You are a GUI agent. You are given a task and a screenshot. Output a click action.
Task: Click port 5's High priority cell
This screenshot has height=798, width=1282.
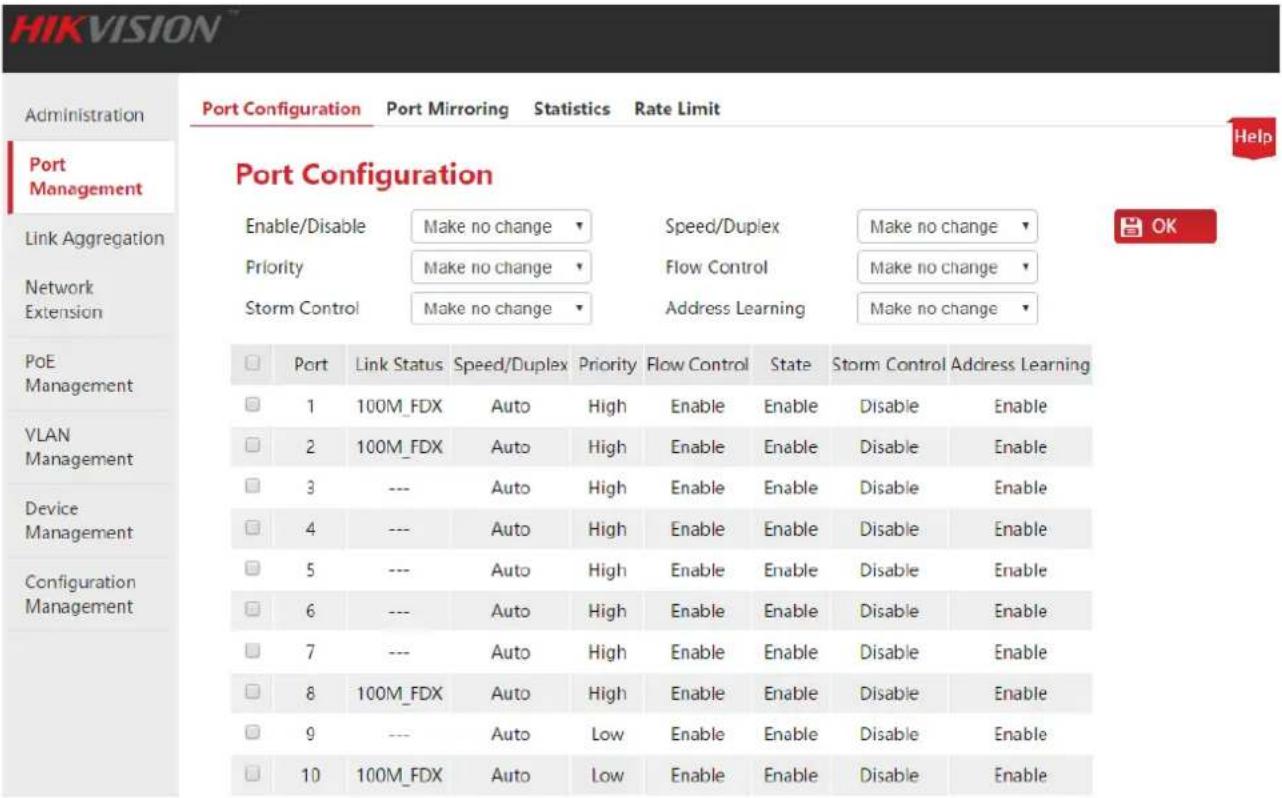pos(607,570)
